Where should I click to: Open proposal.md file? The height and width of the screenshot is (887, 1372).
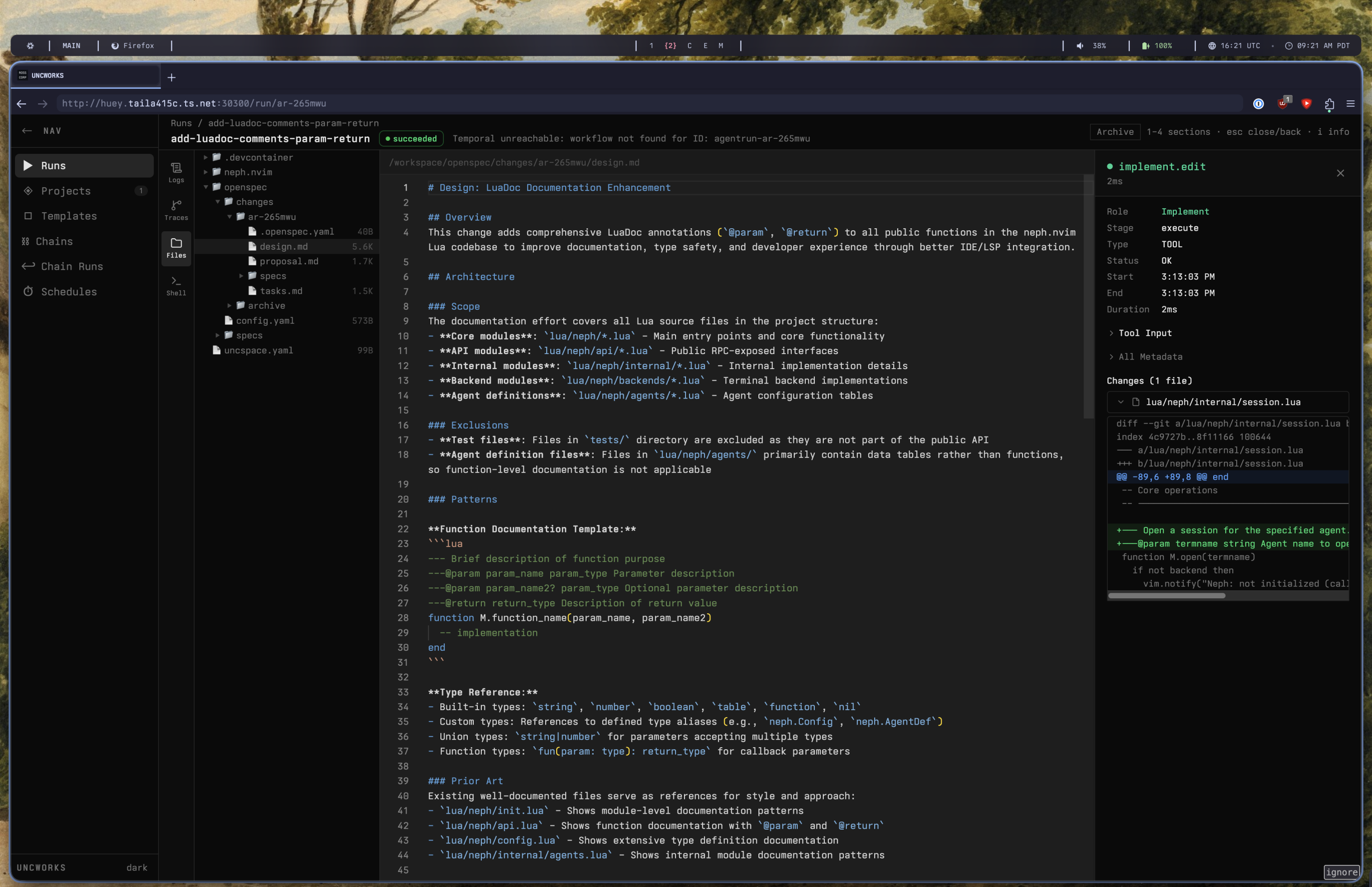[287, 261]
